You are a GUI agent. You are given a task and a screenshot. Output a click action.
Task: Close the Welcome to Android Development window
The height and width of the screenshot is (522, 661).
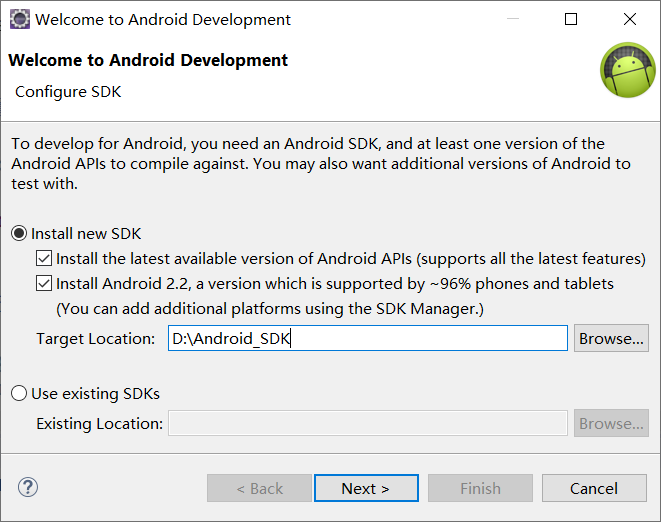pos(630,19)
